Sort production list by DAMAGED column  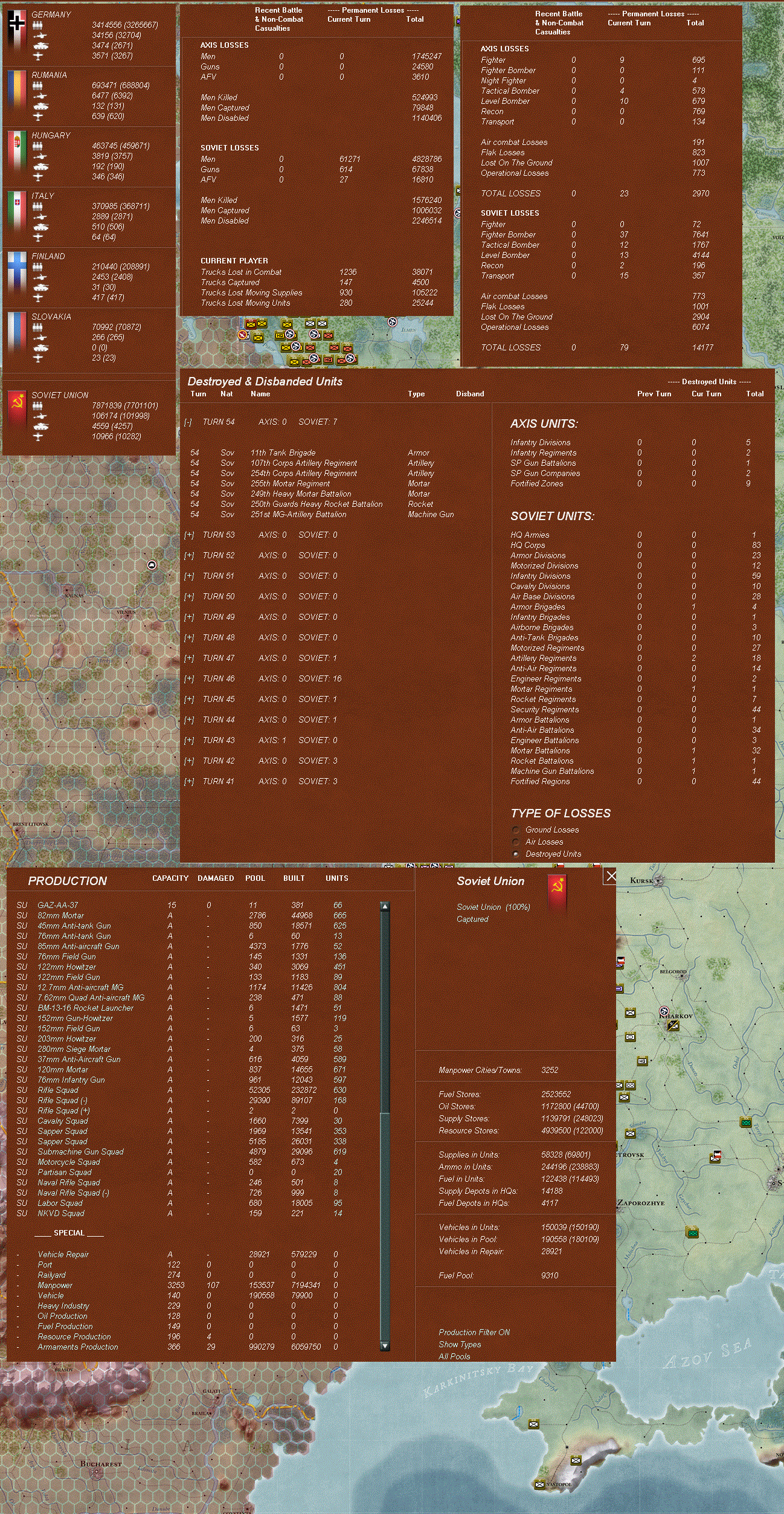pyautogui.click(x=216, y=878)
